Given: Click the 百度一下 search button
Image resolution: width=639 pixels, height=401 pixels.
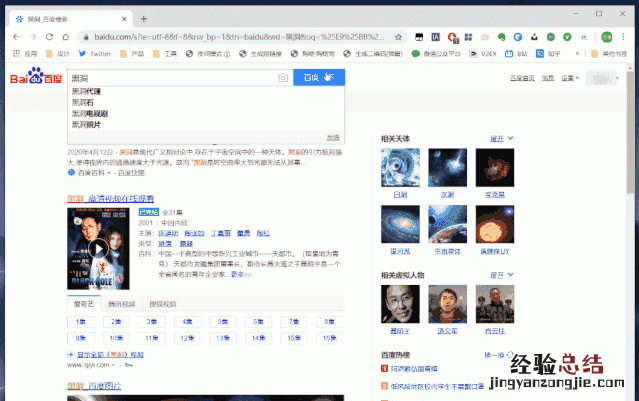Looking at the screenshot, I should coord(319,77).
